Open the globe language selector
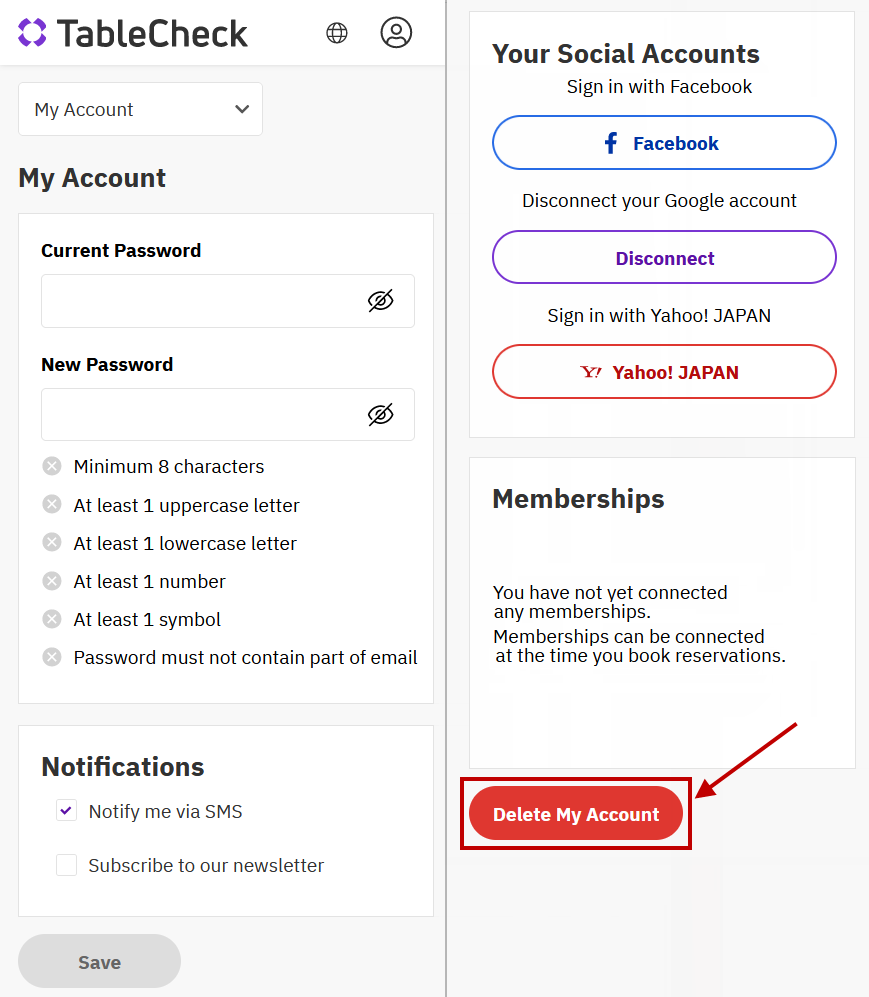 click(x=337, y=33)
